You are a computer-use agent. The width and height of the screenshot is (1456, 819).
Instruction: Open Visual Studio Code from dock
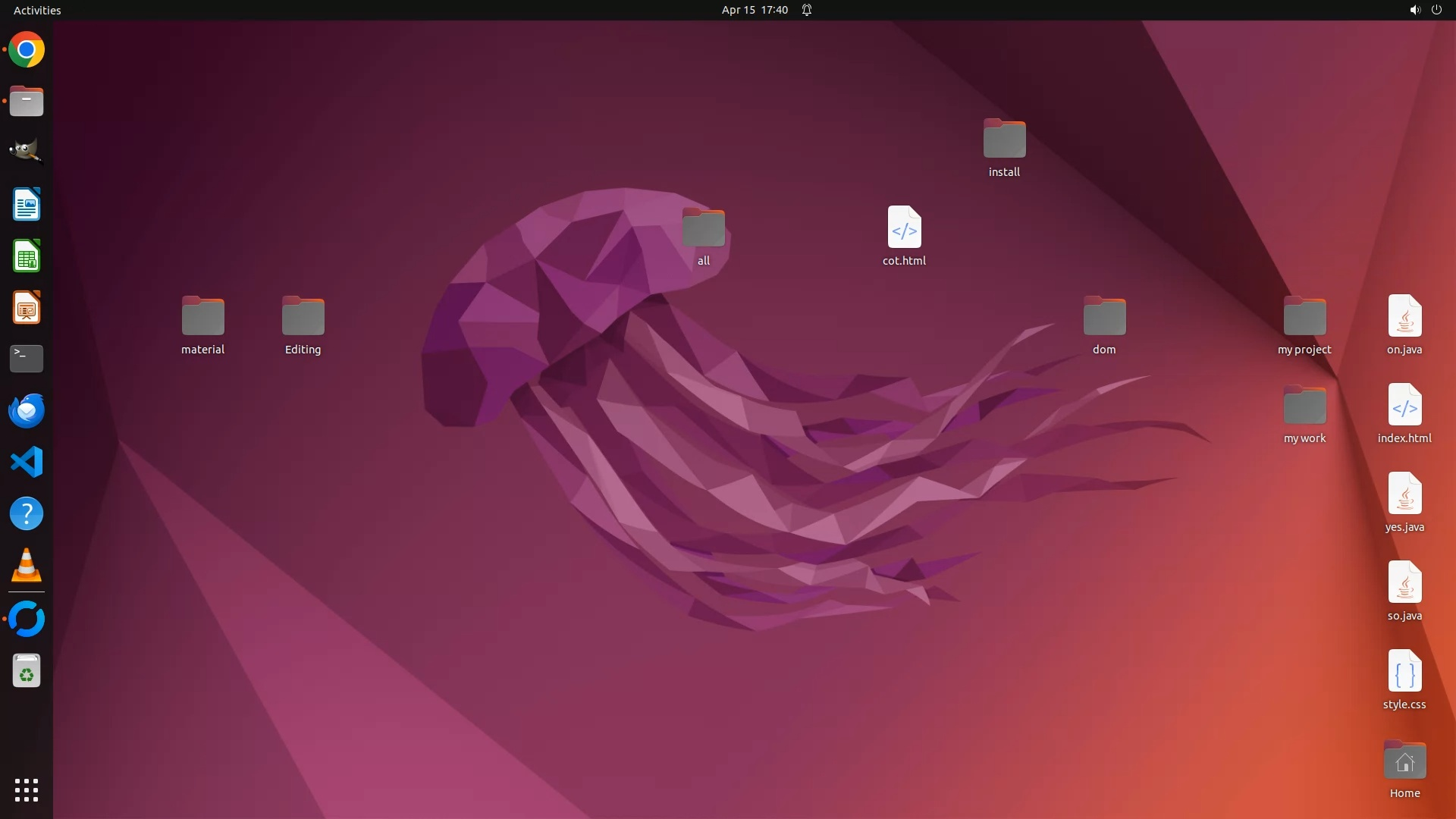click(27, 462)
